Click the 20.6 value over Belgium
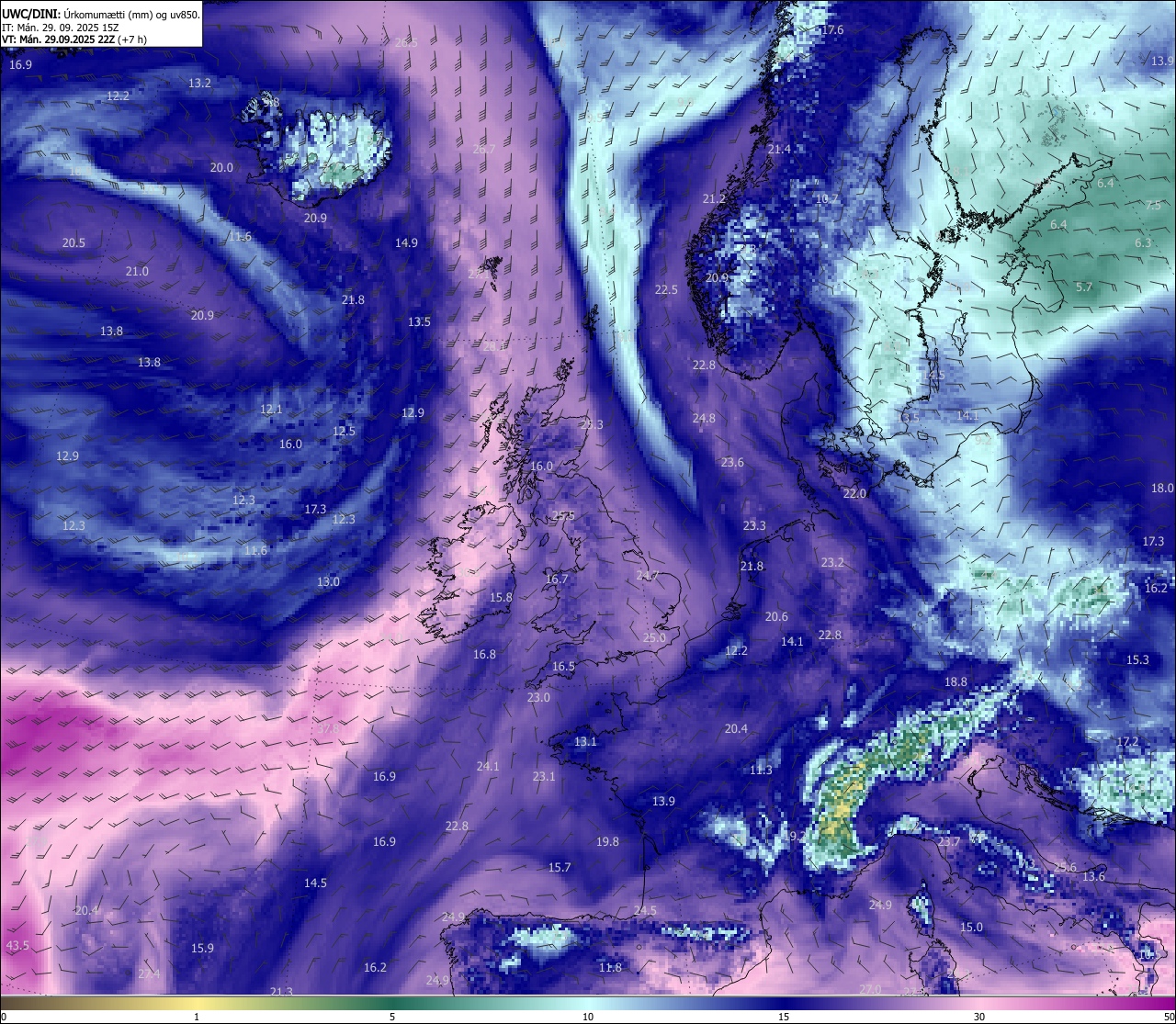This screenshot has width=1176, height=1024. click(776, 616)
